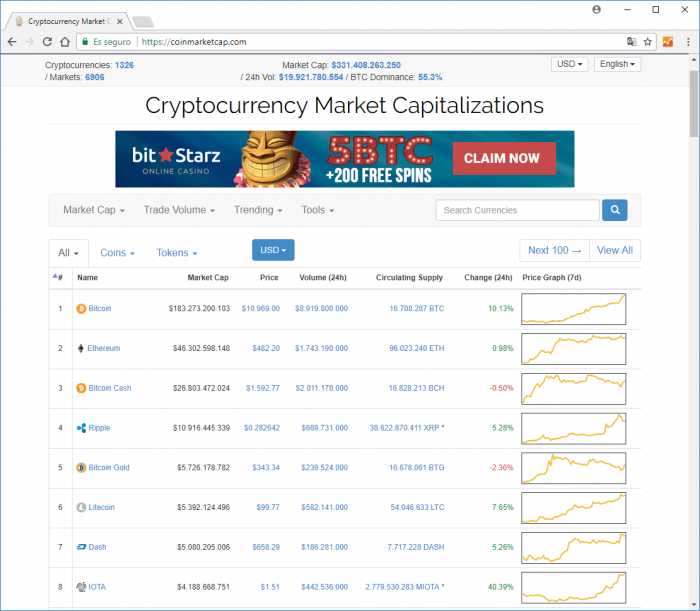Click the Bitcoin coin logo

(81, 308)
